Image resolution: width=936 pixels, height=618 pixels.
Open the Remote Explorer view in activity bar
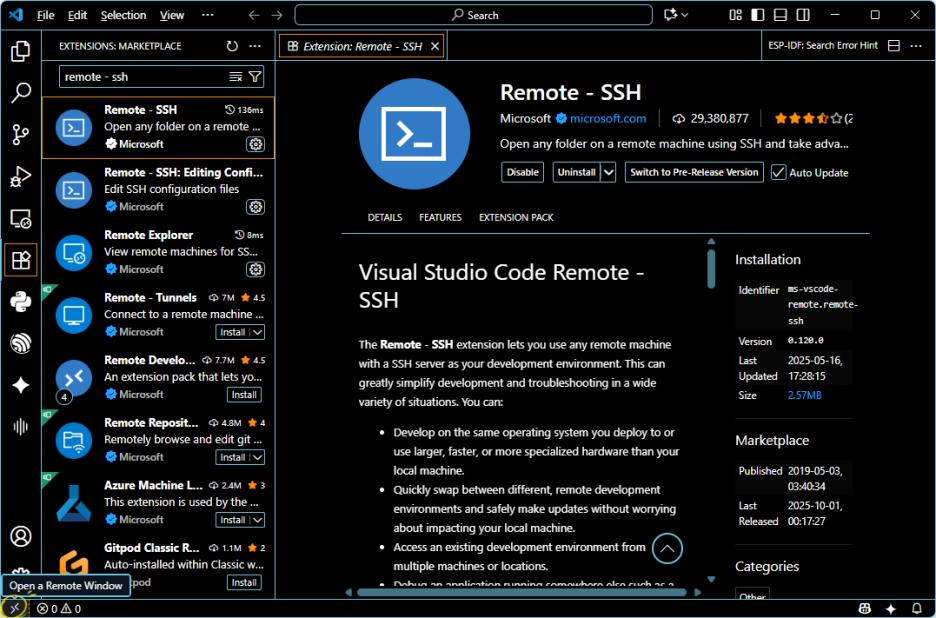click(21, 219)
